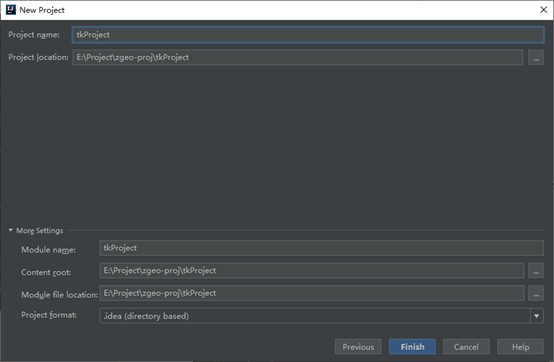Open Help for New Project
The image size is (554, 362).
pos(520,347)
